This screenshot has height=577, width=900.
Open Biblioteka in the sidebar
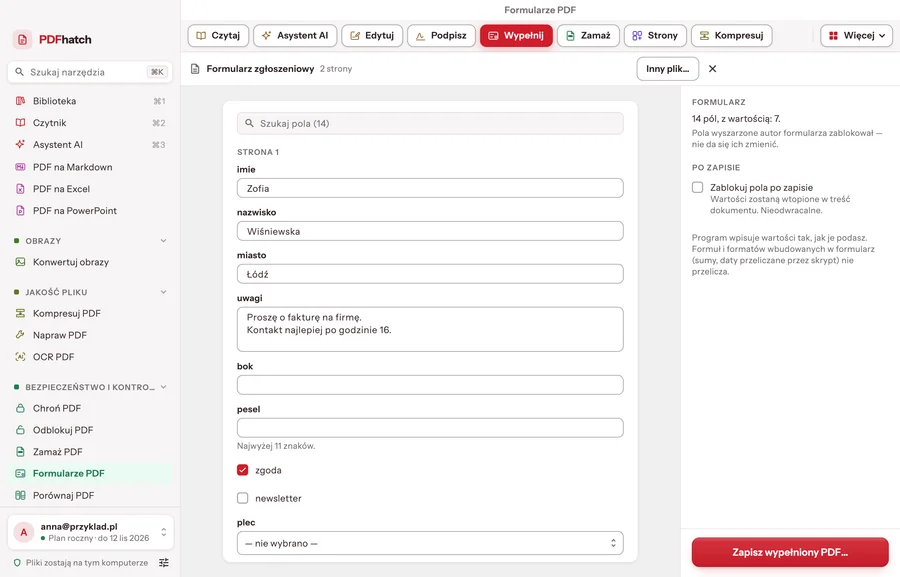pos(90,101)
